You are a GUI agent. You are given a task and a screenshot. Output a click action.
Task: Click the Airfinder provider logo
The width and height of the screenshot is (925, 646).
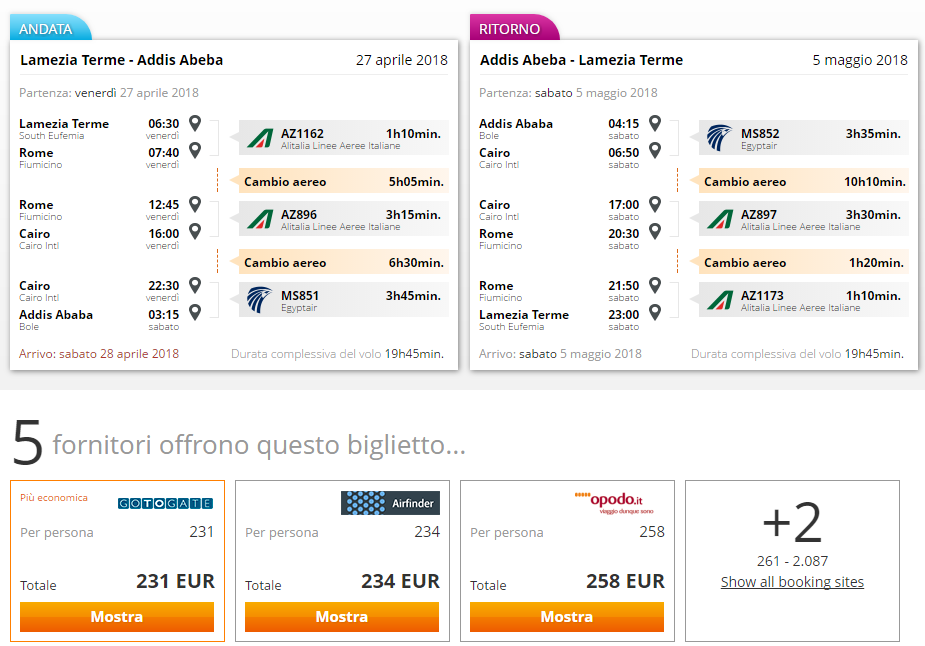[391, 503]
